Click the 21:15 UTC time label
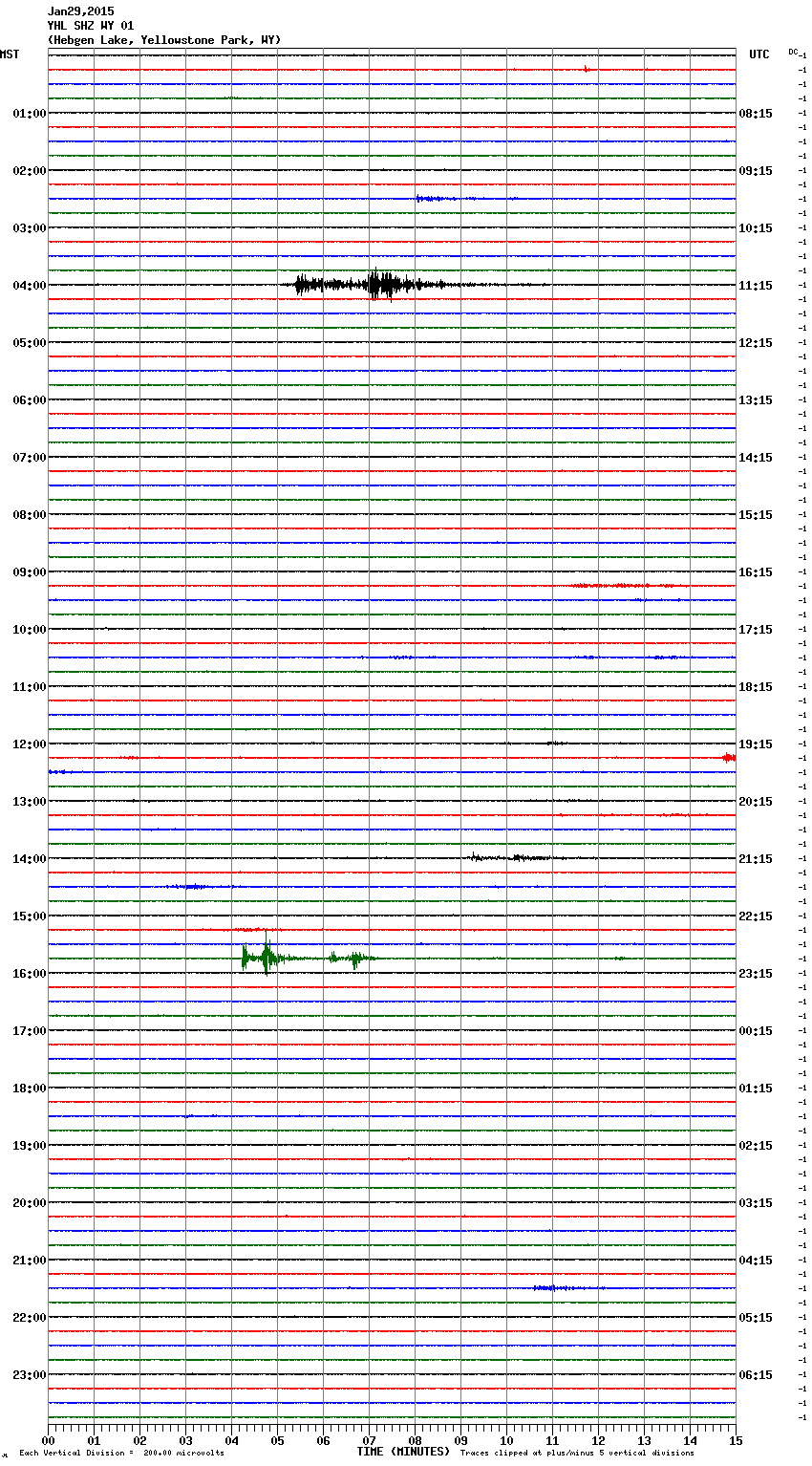Screen dimensions: 812x1466 click(x=756, y=859)
